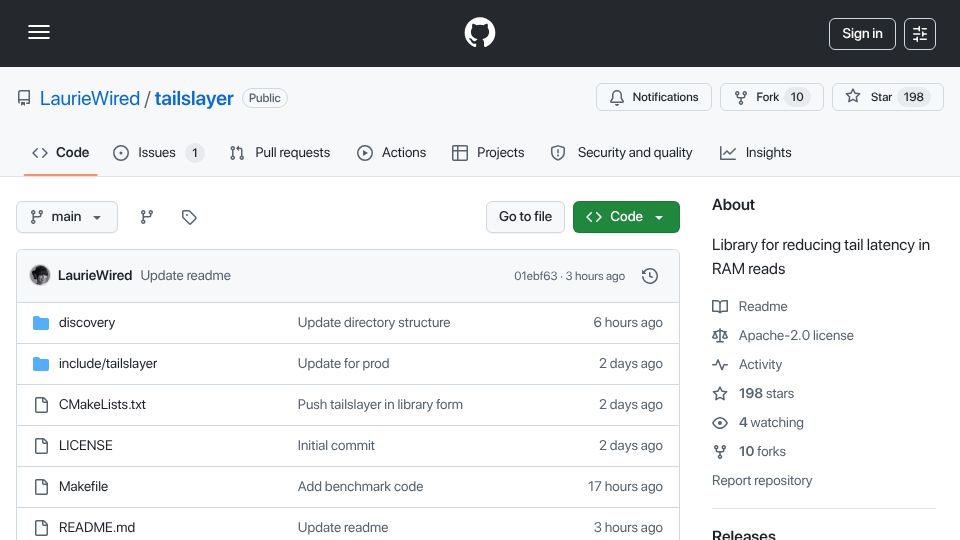Click the Go to file button
The width and height of the screenshot is (960, 540).
(x=525, y=217)
